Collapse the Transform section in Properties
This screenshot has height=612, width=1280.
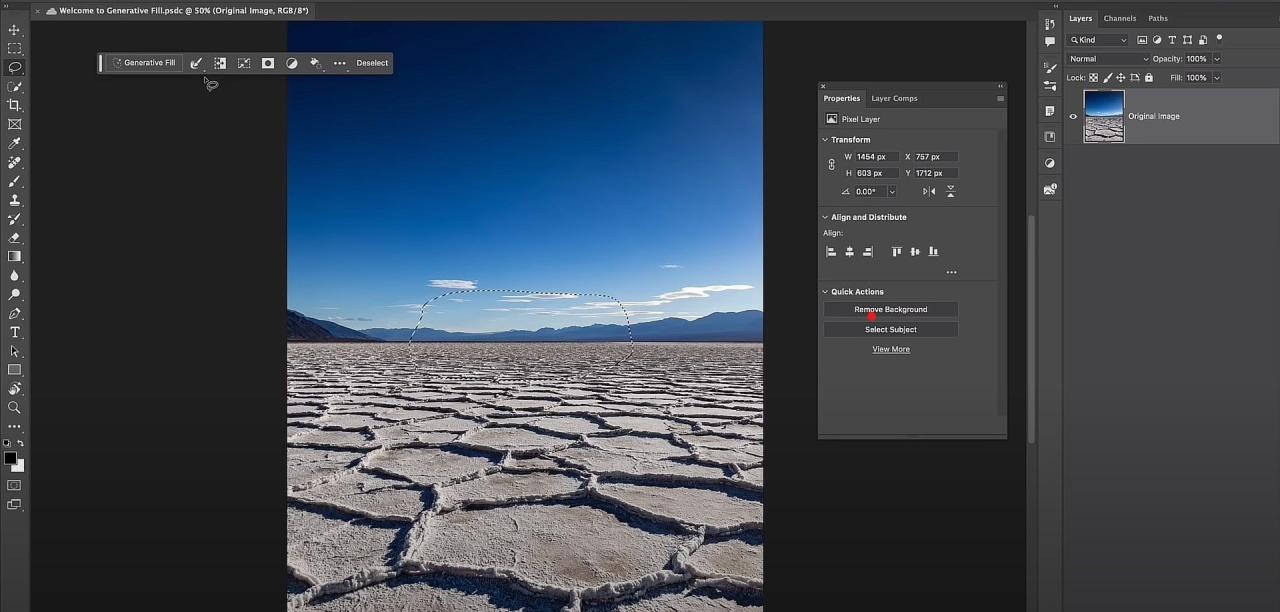pyautogui.click(x=825, y=139)
